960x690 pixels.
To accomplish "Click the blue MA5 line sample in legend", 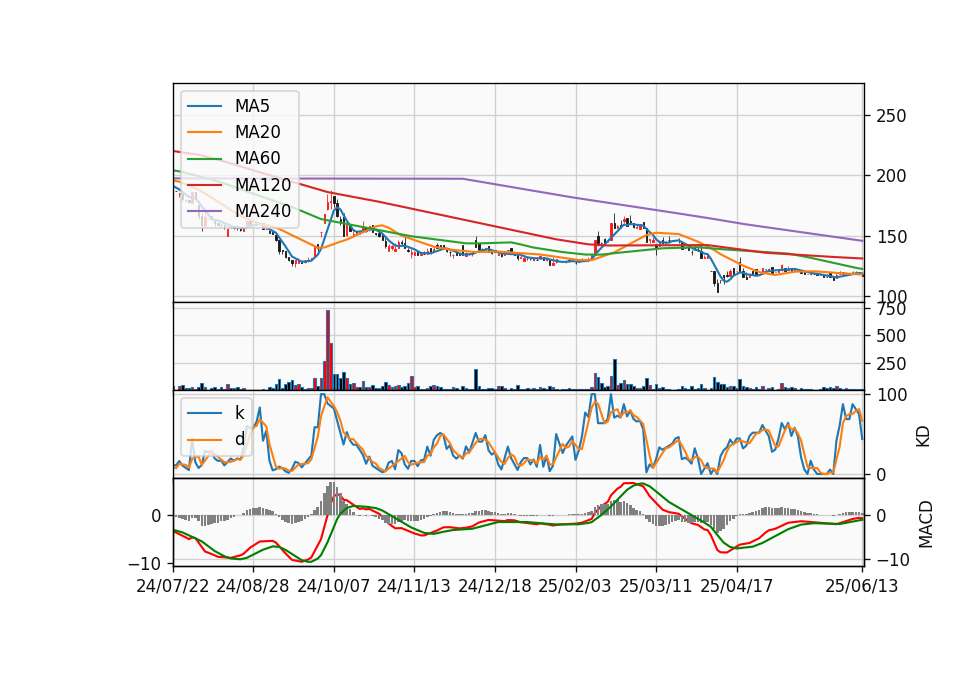I will pos(204,107).
